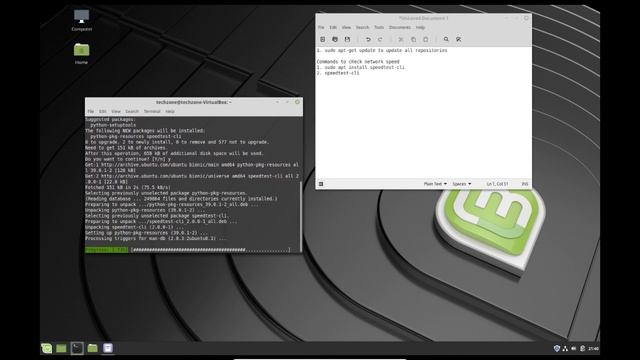Viewport: 640px width, 360px height.
Task: Click the '2. speedtest-cli' line in editor
Action: (x=338, y=73)
